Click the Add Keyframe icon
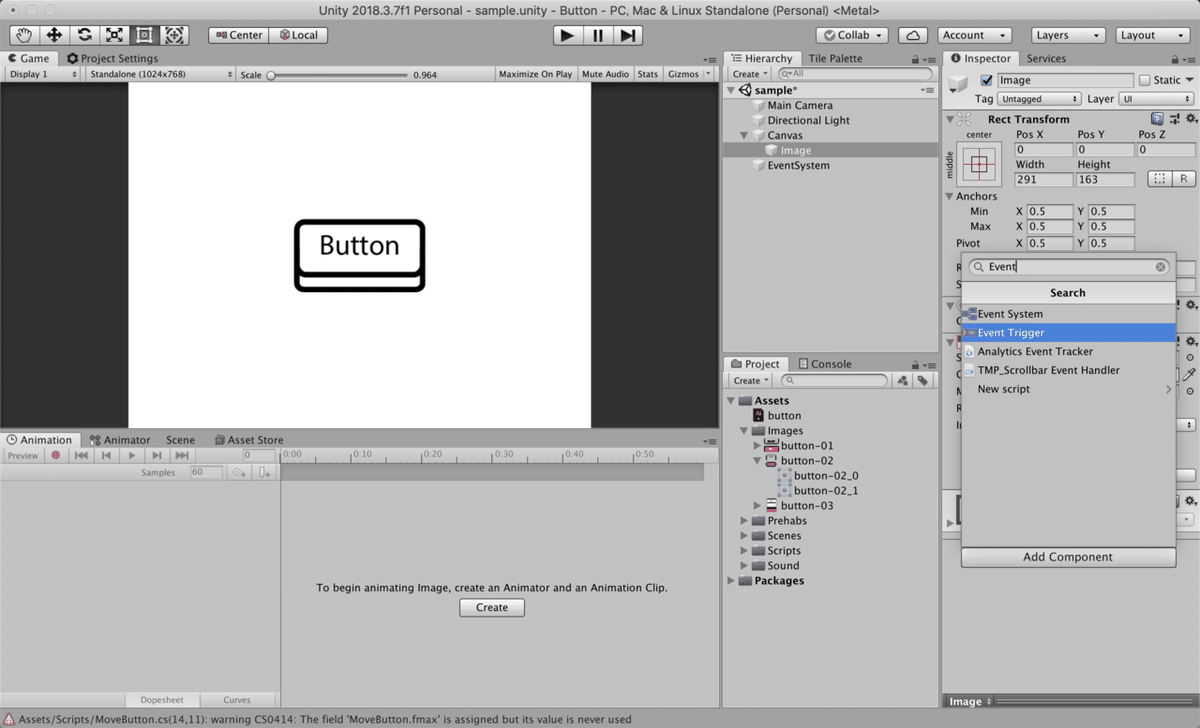This screenshot has width=1200, height=728. [239, 472]
